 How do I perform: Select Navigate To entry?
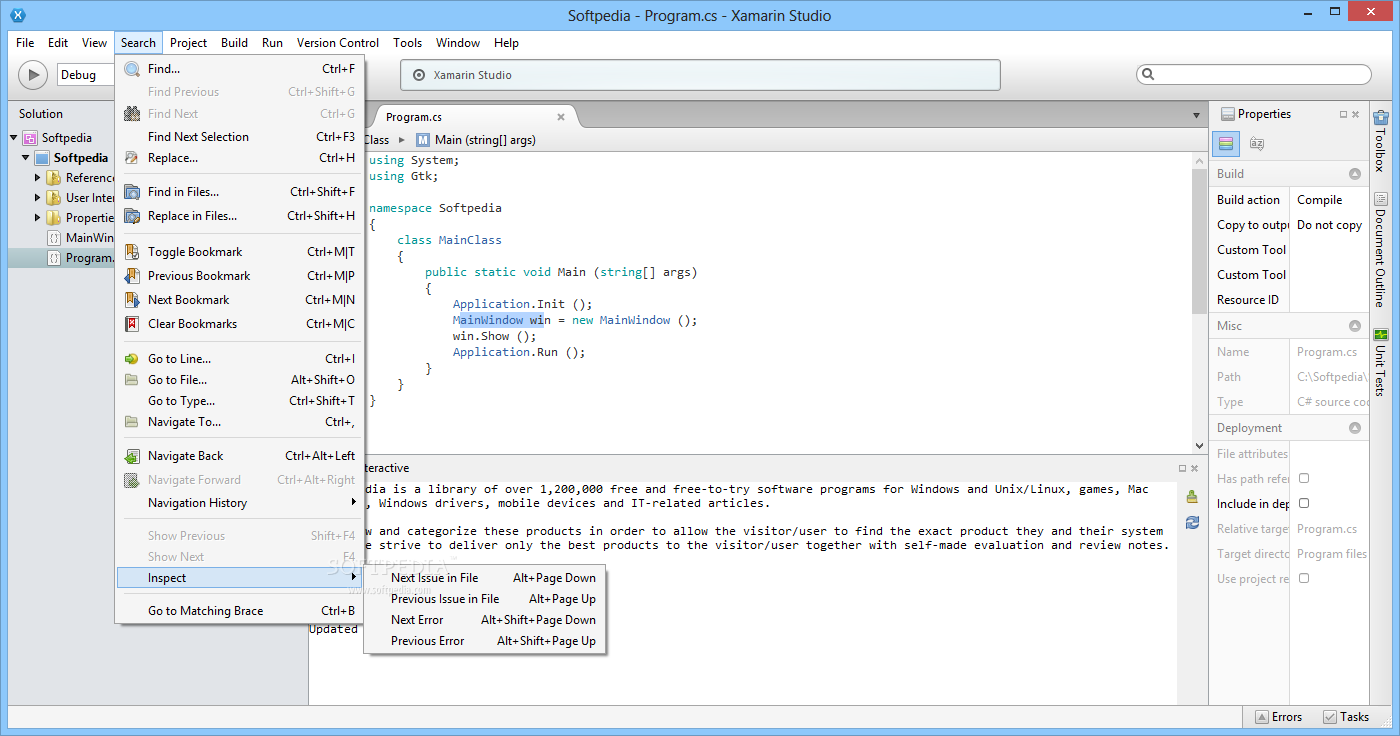(239, 422)
